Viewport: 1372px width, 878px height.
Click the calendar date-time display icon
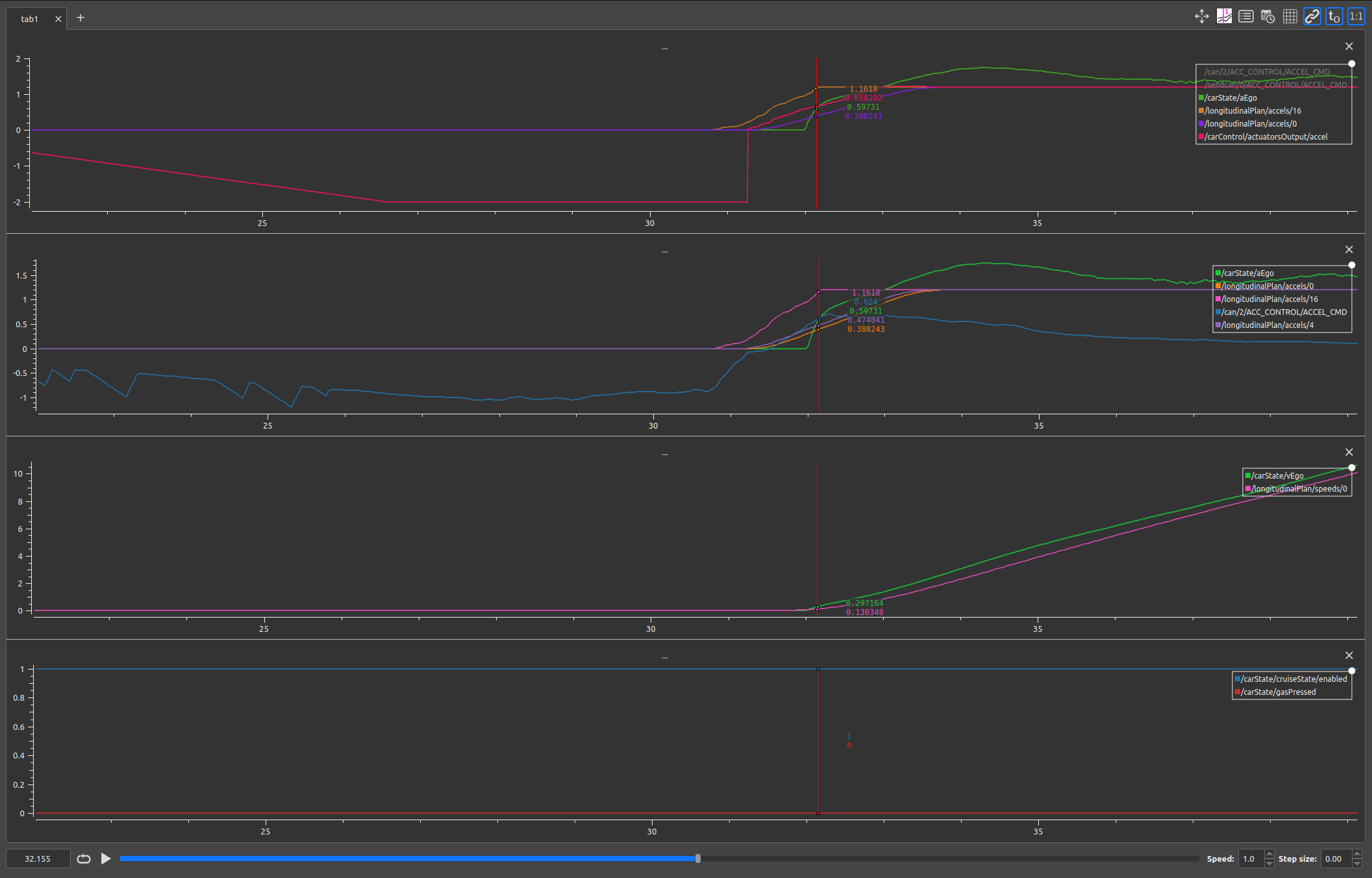click(x=1267, y=17)
